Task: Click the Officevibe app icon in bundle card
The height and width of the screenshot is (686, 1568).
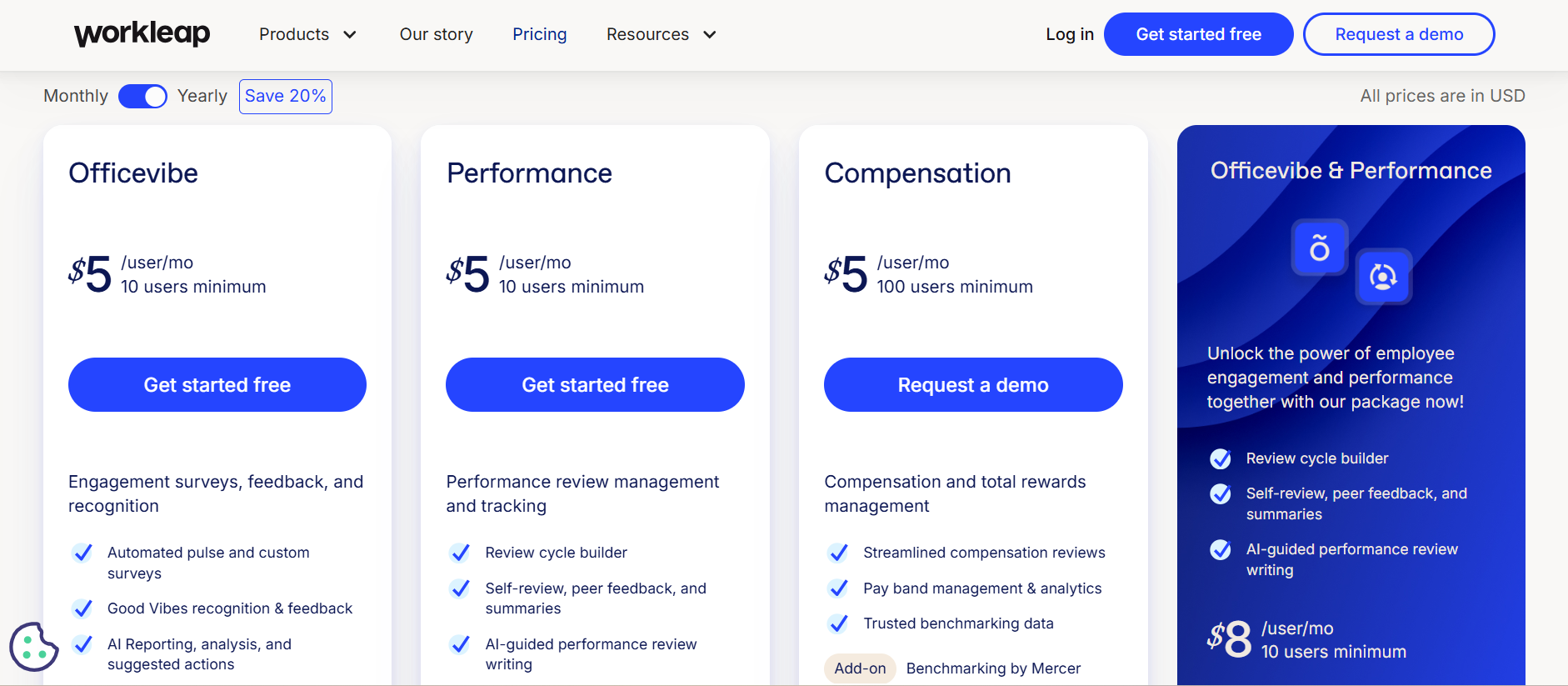Action: click(1319, 248)
